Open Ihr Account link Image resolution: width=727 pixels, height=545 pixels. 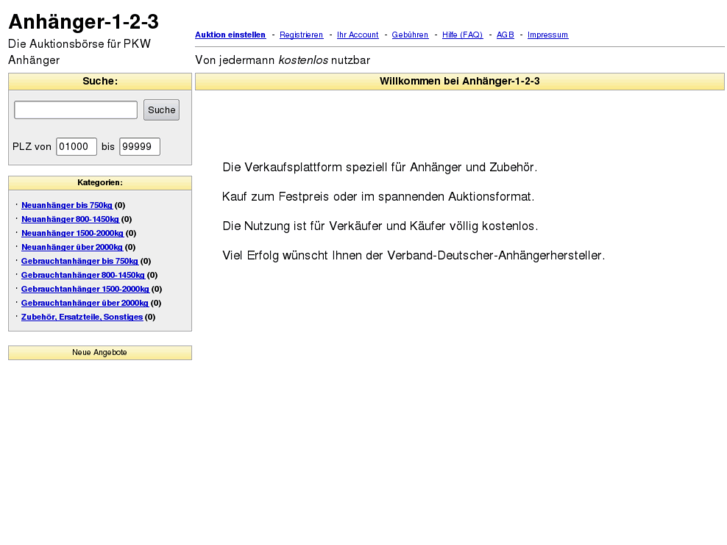(x=357, y=35)
